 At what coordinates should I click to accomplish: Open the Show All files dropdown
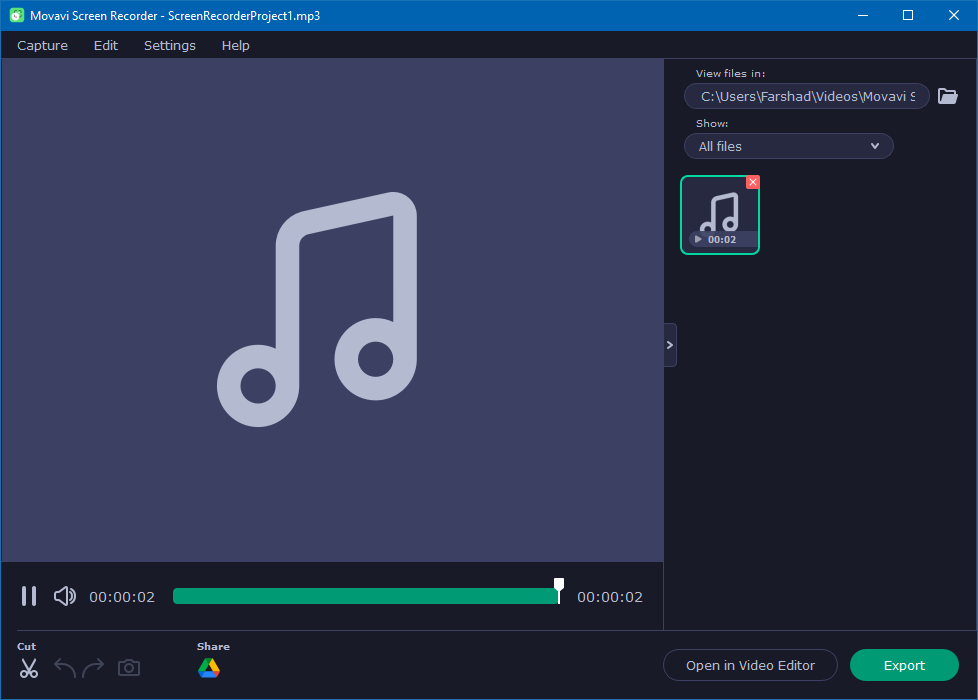[788, 146]
